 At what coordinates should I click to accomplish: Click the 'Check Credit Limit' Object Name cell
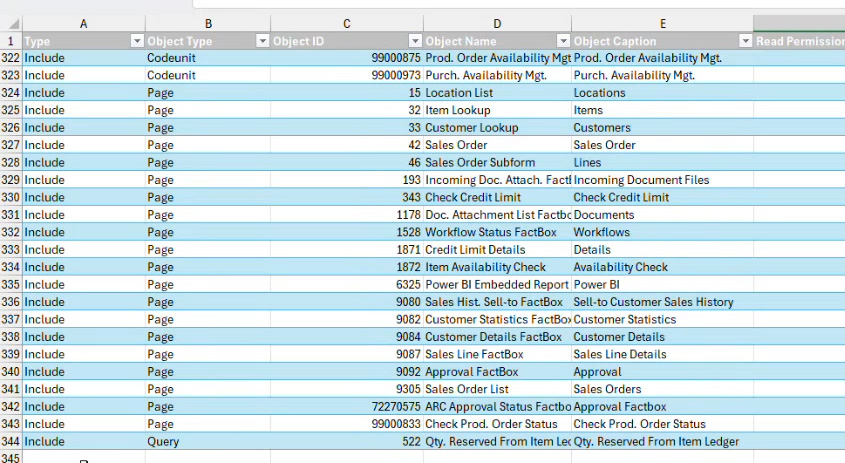coord(497,197)
